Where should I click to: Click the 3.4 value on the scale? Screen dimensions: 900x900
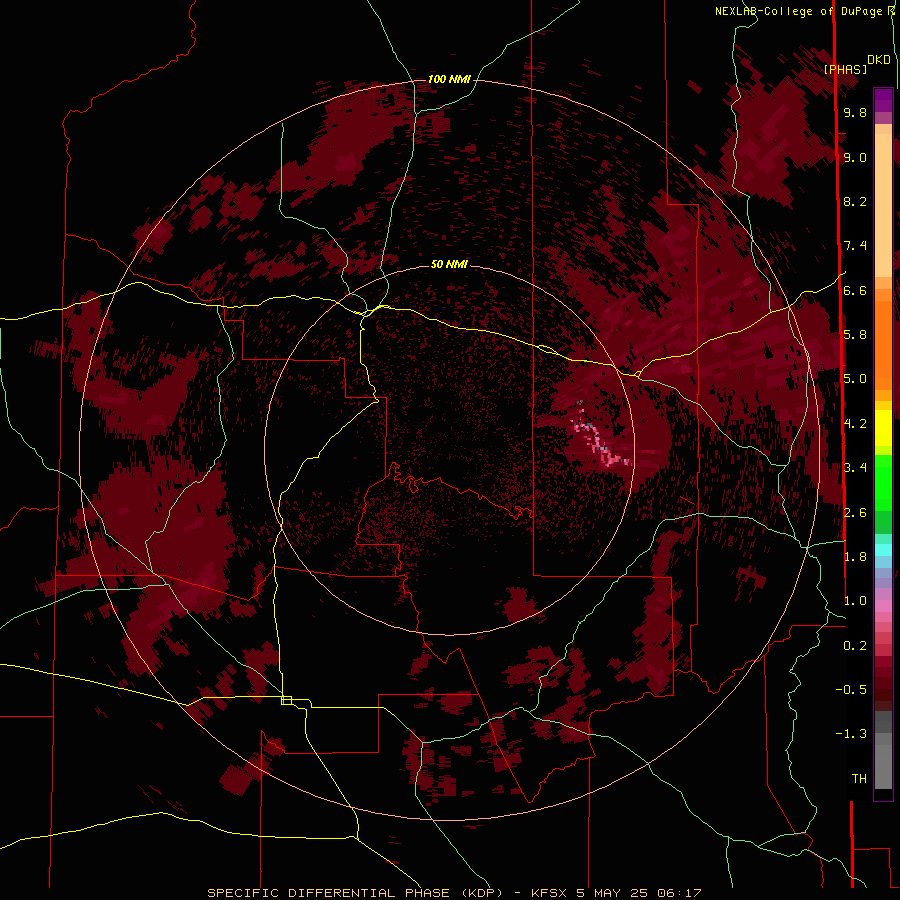point(855,467)
